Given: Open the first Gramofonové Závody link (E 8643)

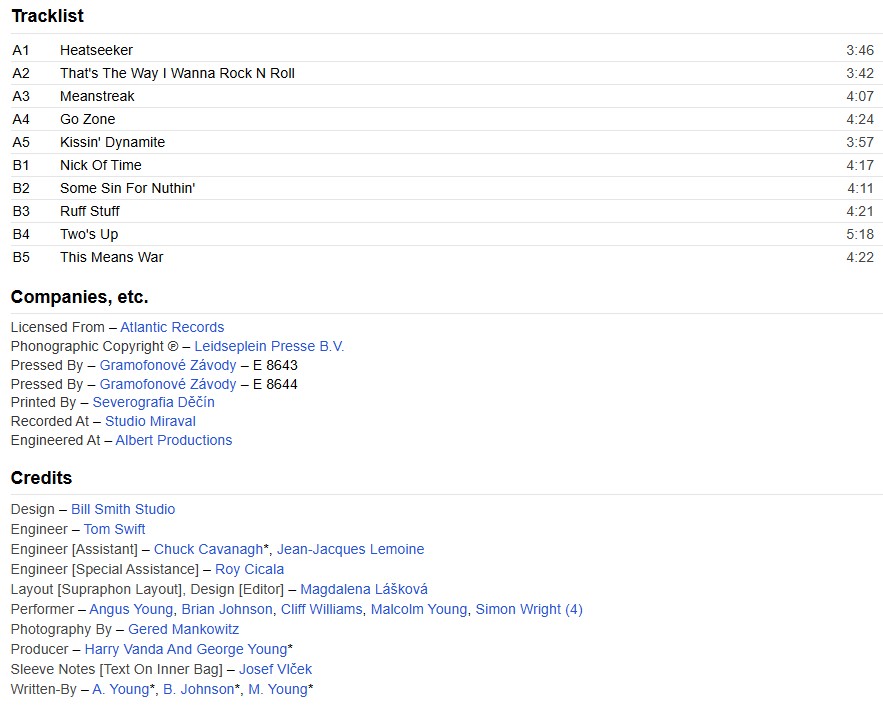Looking at the screenshot, I should click(x=168, y=365).
